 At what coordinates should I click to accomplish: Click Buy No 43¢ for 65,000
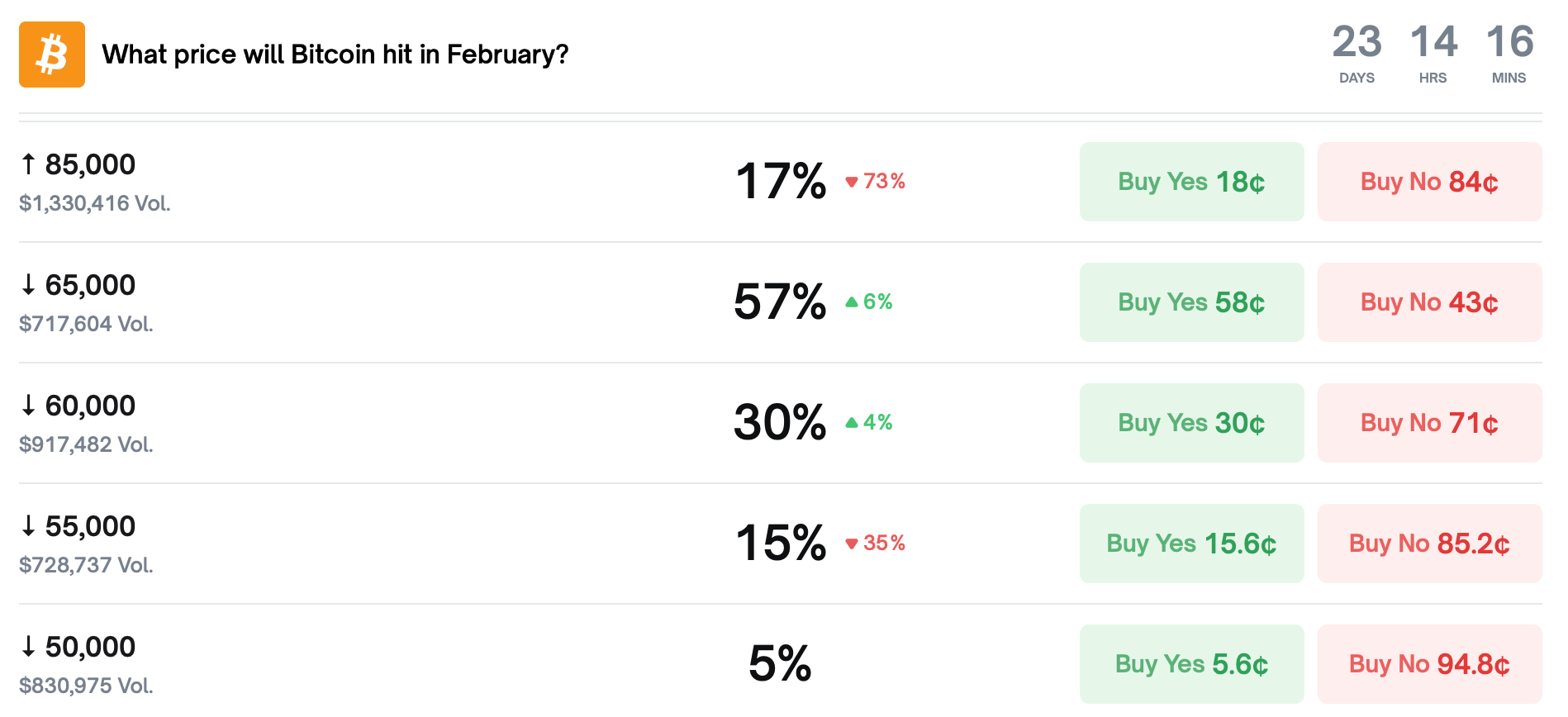click(x=1429, y=302)
